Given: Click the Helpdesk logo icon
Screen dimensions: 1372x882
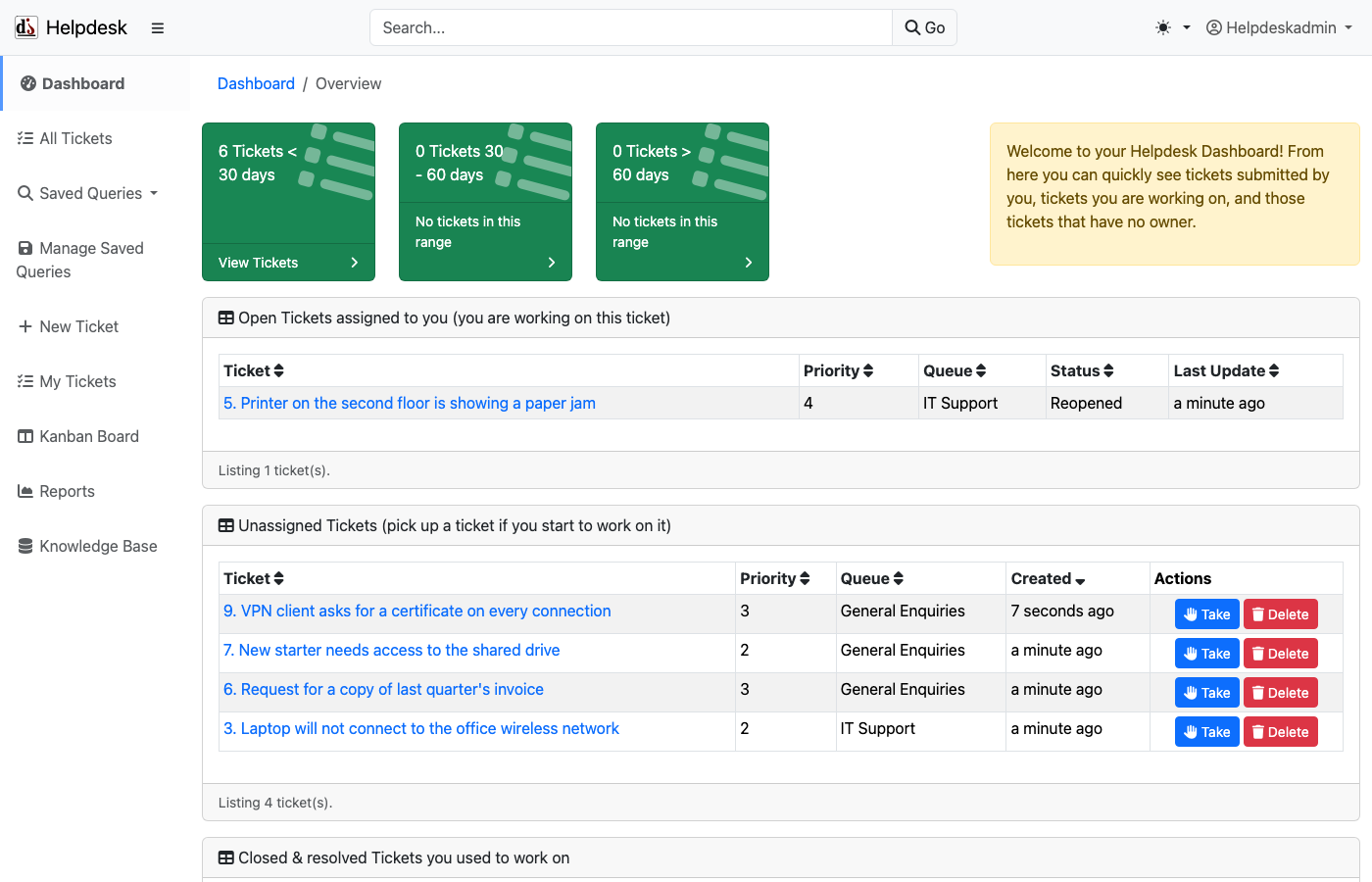Looking at the screenshot, I should coord(26,27).
